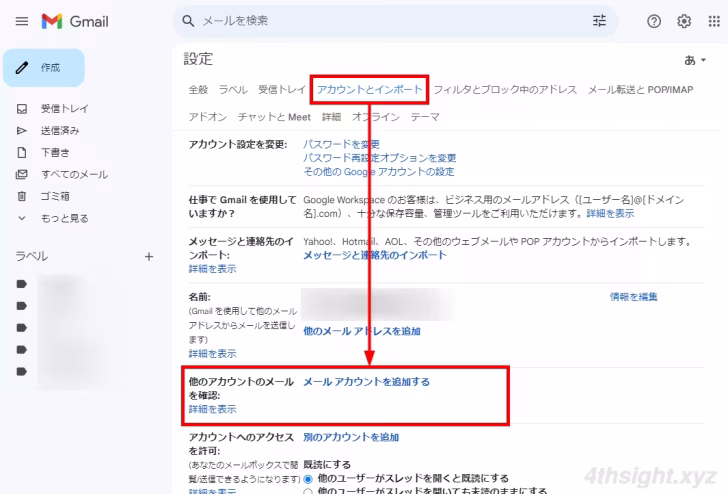Click 詳細を表示 under the 名前 section
This screenshot has width=728, height=494.
pos(212,354)
